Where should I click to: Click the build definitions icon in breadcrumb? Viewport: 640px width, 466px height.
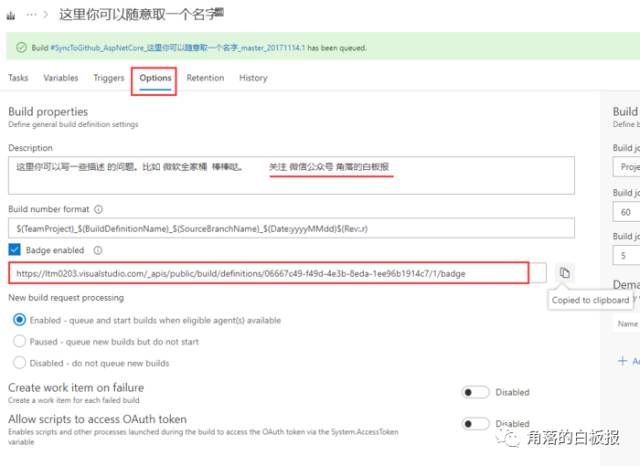pyautogui.click(x=11, y=16)
